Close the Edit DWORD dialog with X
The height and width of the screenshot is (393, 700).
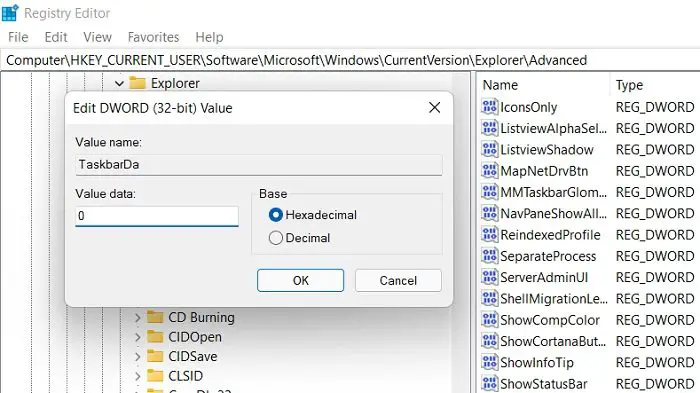coord(434,108)
